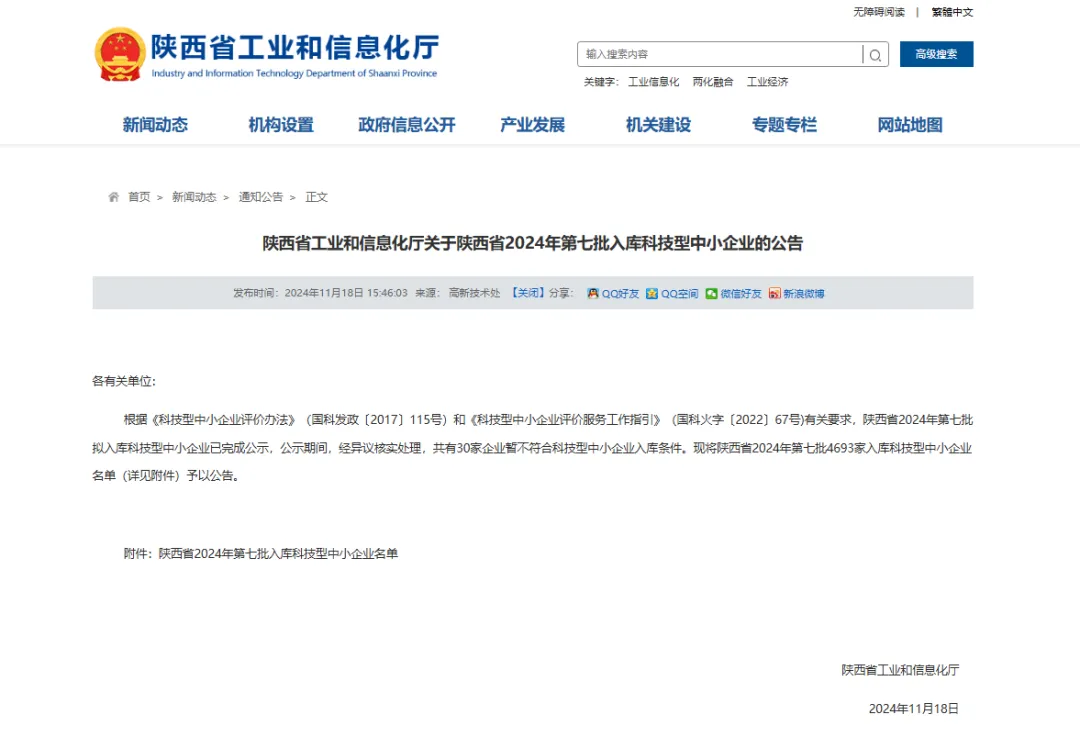Open the 新闻动态 navigation menu
Image resolution: width=1080 pixels, height=748 pixels.
155,125
